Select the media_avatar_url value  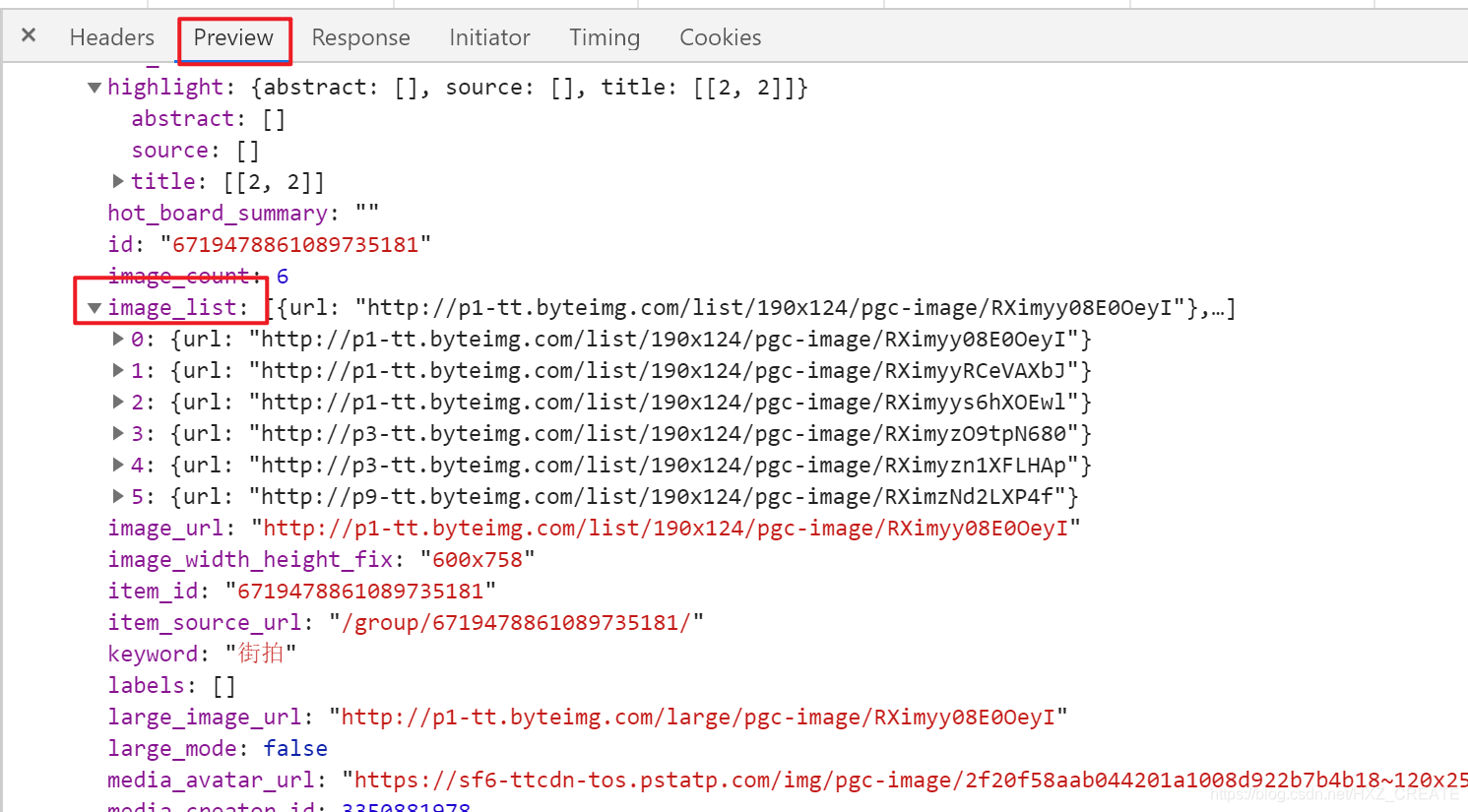pyautogui.click(x=904, y=781)
